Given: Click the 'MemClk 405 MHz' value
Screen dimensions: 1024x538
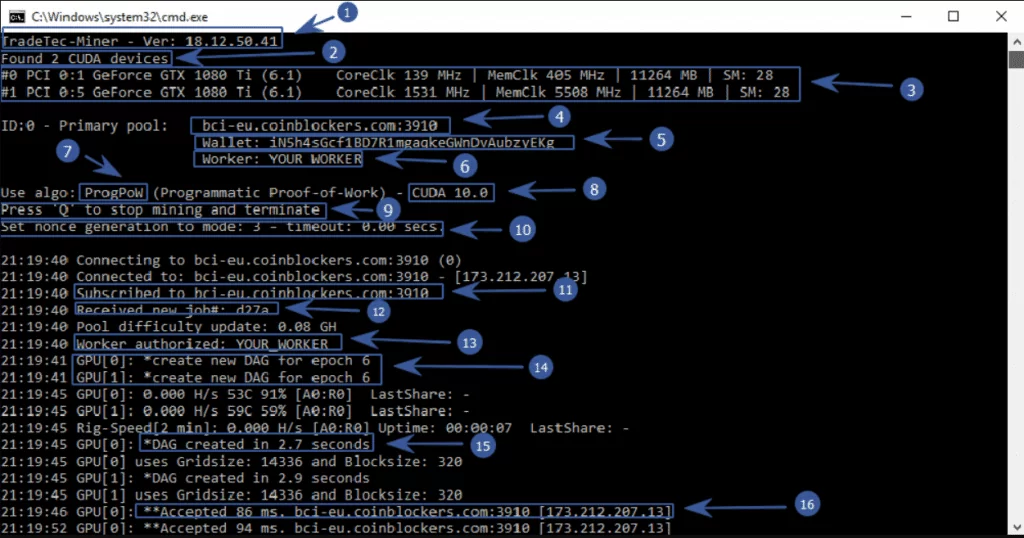Looking at the screenshot, I should pyautogui.click(x=546, y=75).
